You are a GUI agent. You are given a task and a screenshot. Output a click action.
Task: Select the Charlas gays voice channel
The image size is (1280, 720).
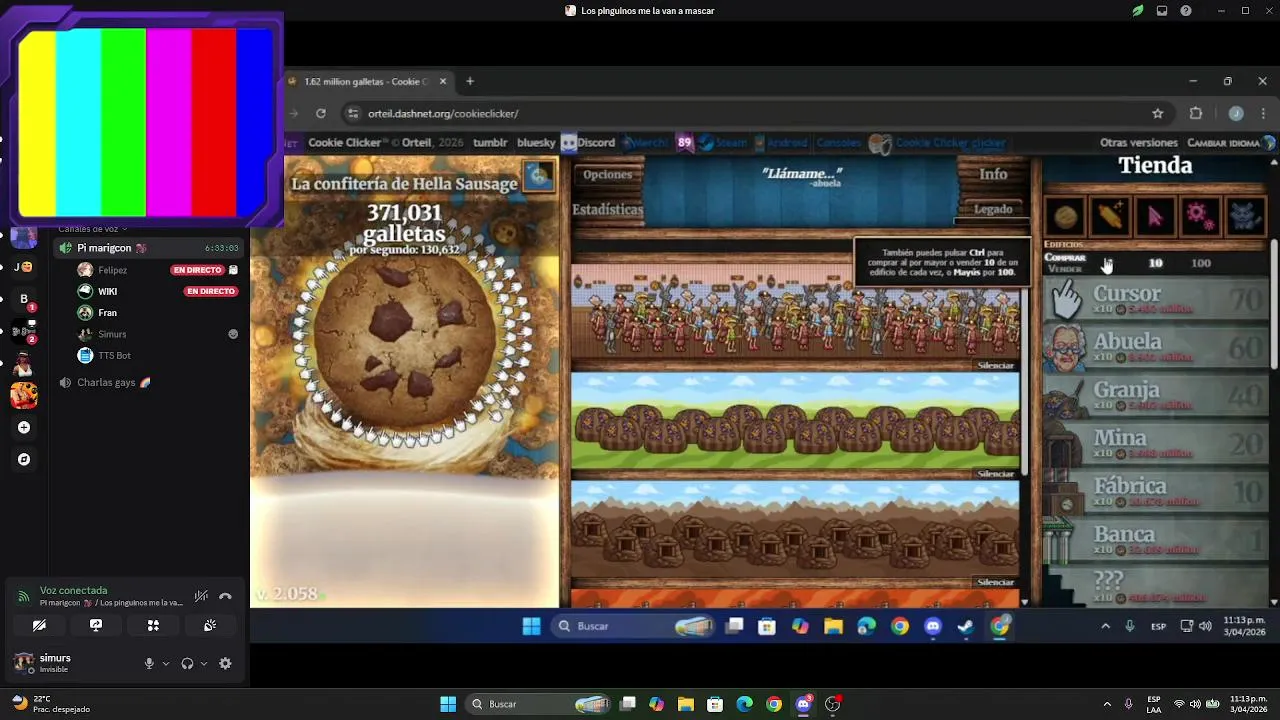tap(113, 383)
